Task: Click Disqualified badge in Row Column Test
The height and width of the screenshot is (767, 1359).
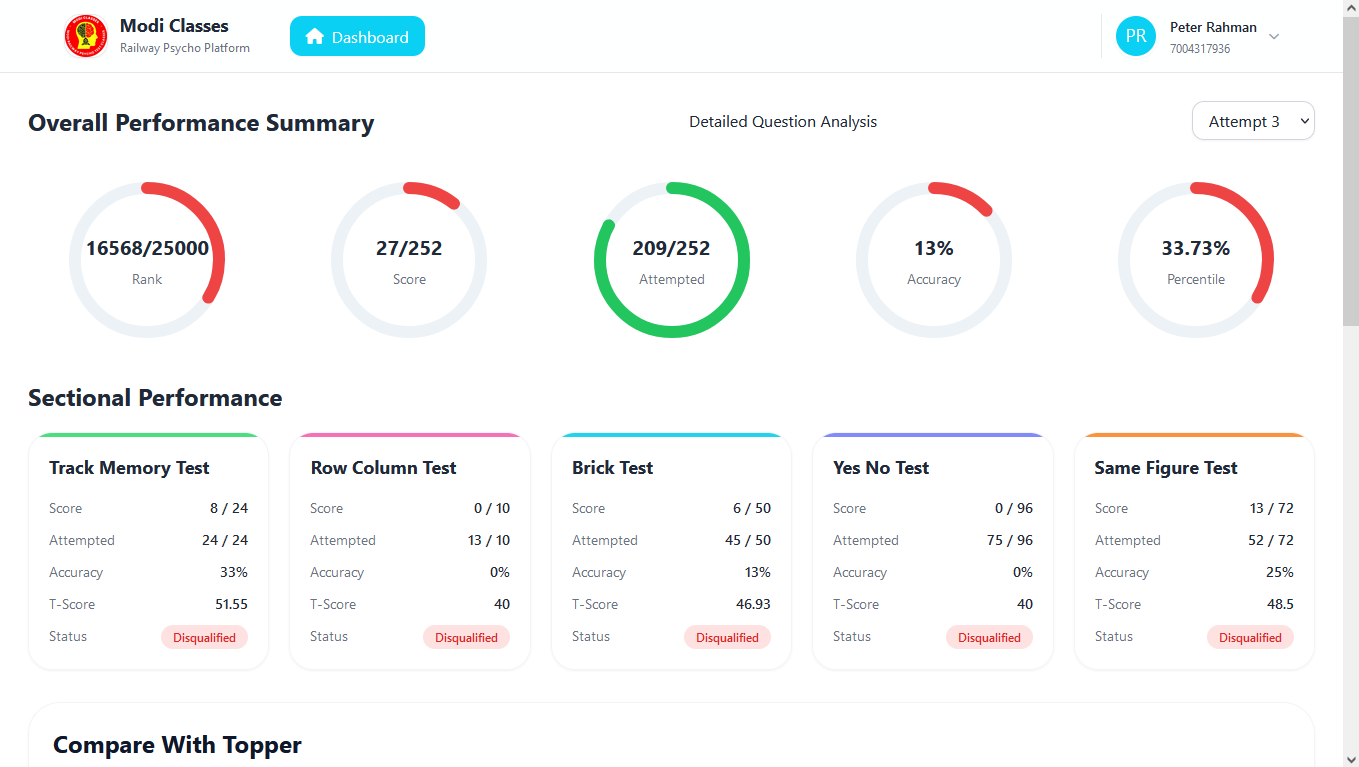Action: (466, 637)
